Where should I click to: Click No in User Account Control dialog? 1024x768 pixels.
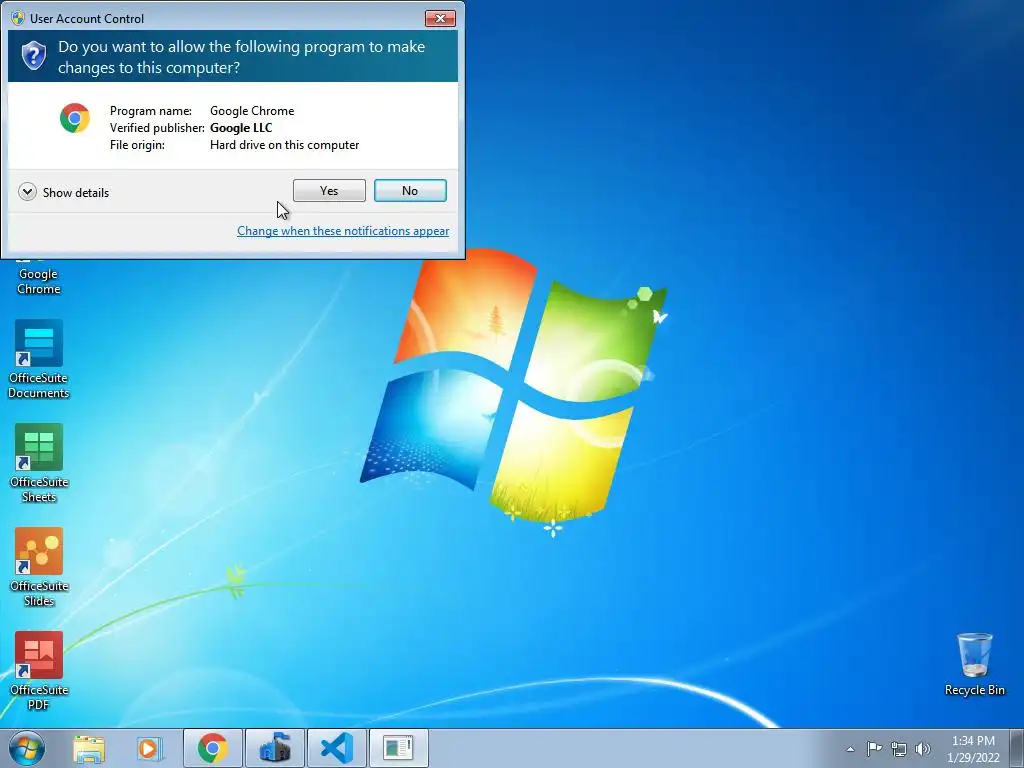coord(410,191)
